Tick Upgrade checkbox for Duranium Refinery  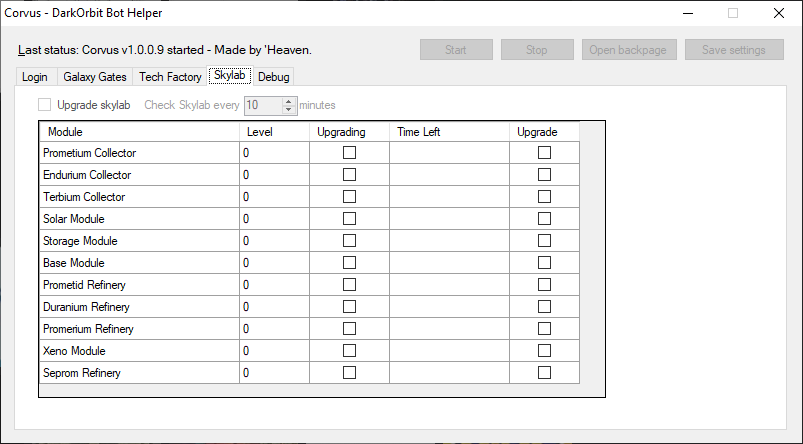(544, 307)
